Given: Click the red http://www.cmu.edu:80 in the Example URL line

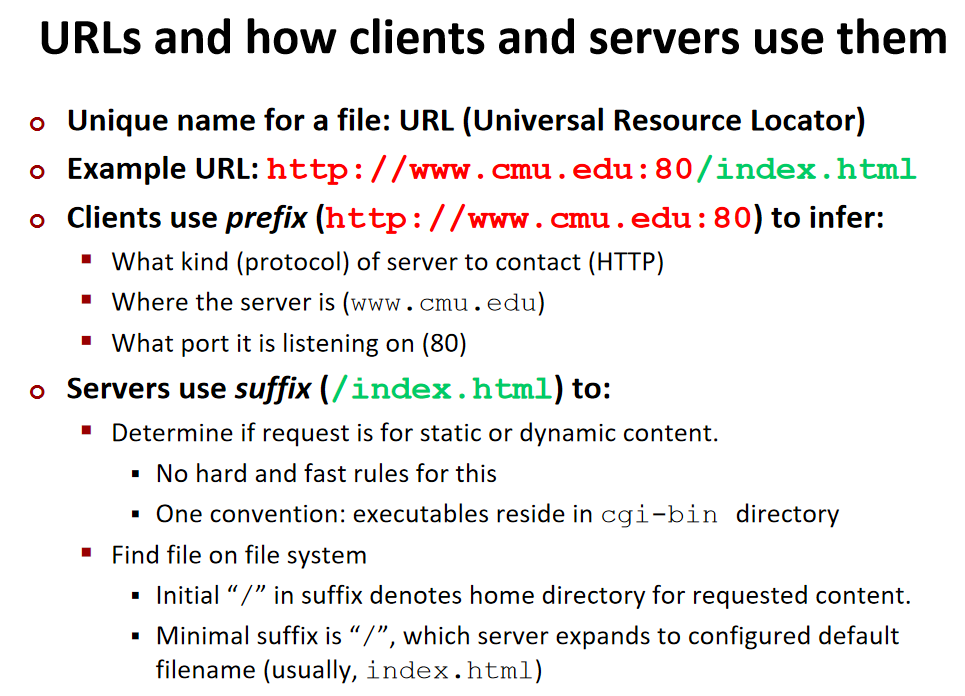Looking at the screenshot, I should point(480,169).
